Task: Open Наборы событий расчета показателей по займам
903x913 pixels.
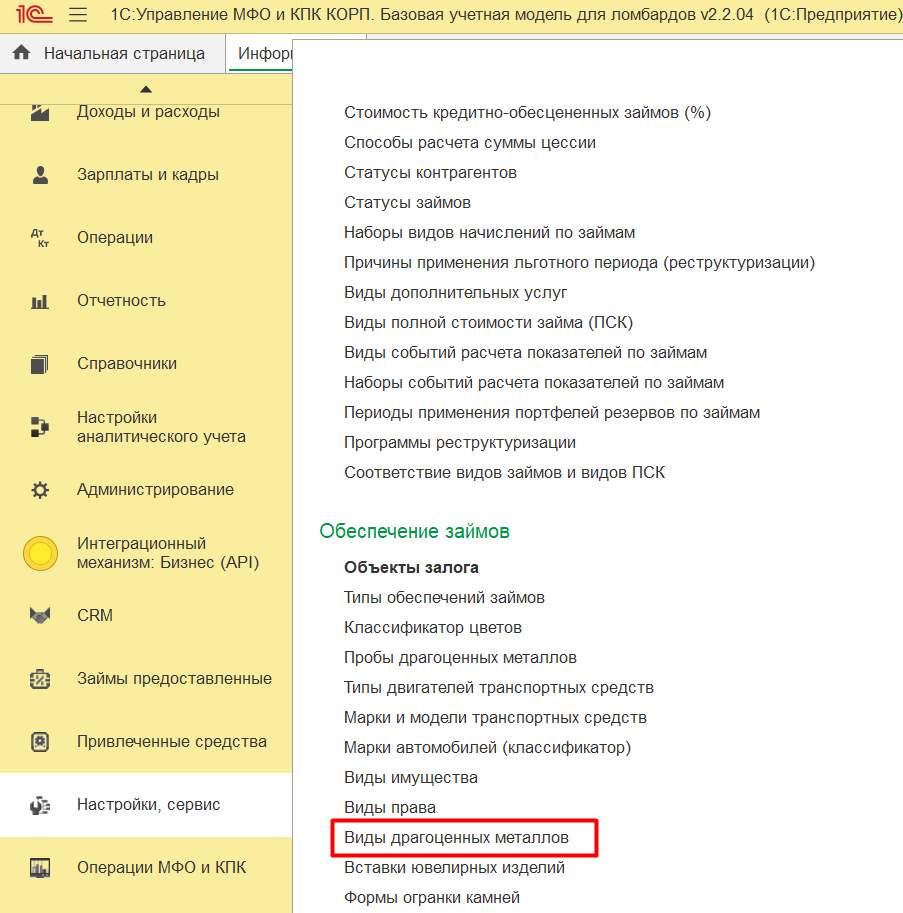Action: (534, 383)
